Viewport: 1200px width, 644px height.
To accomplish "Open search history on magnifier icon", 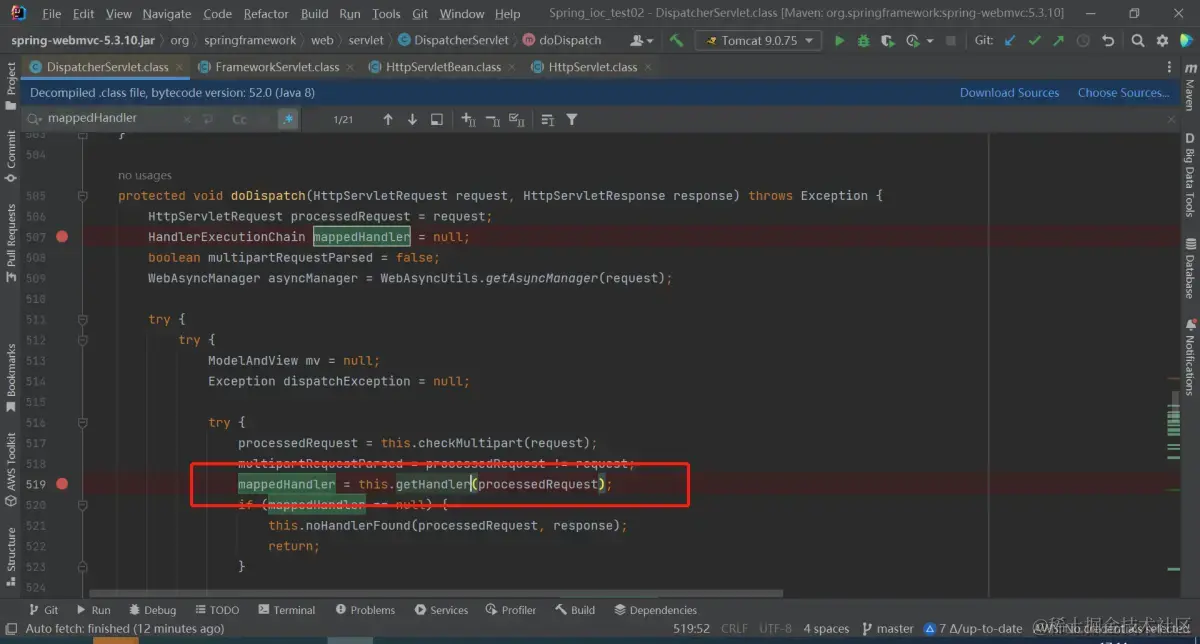I will click(33, 119).
